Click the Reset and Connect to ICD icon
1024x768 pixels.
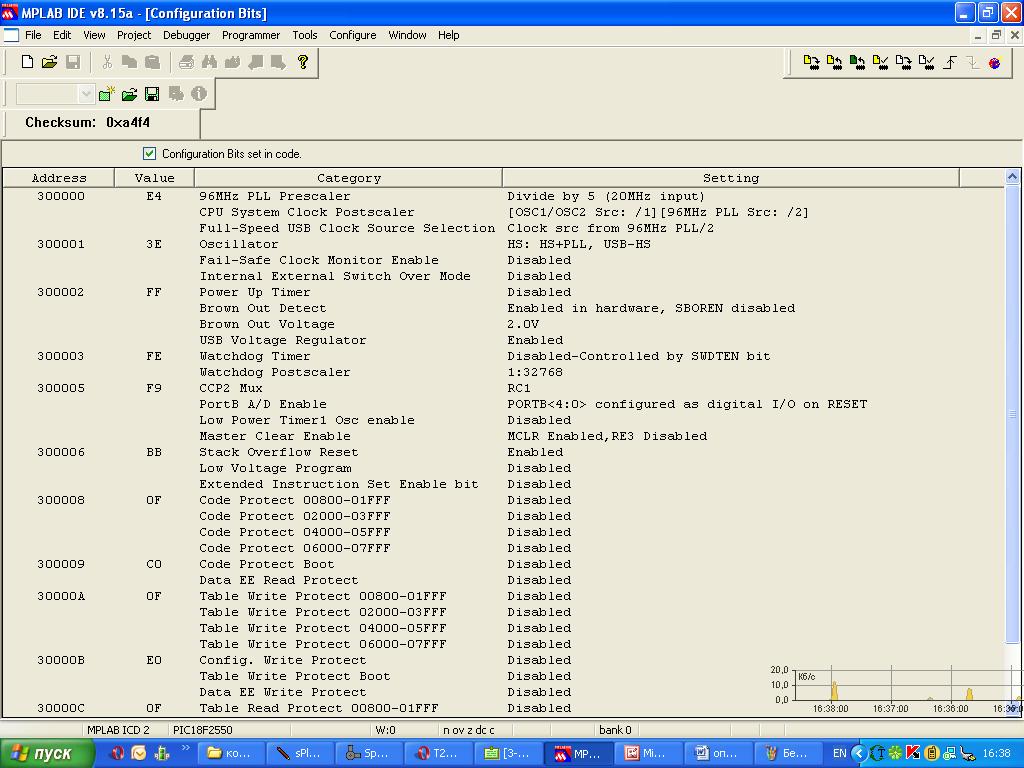click(994, 62)
